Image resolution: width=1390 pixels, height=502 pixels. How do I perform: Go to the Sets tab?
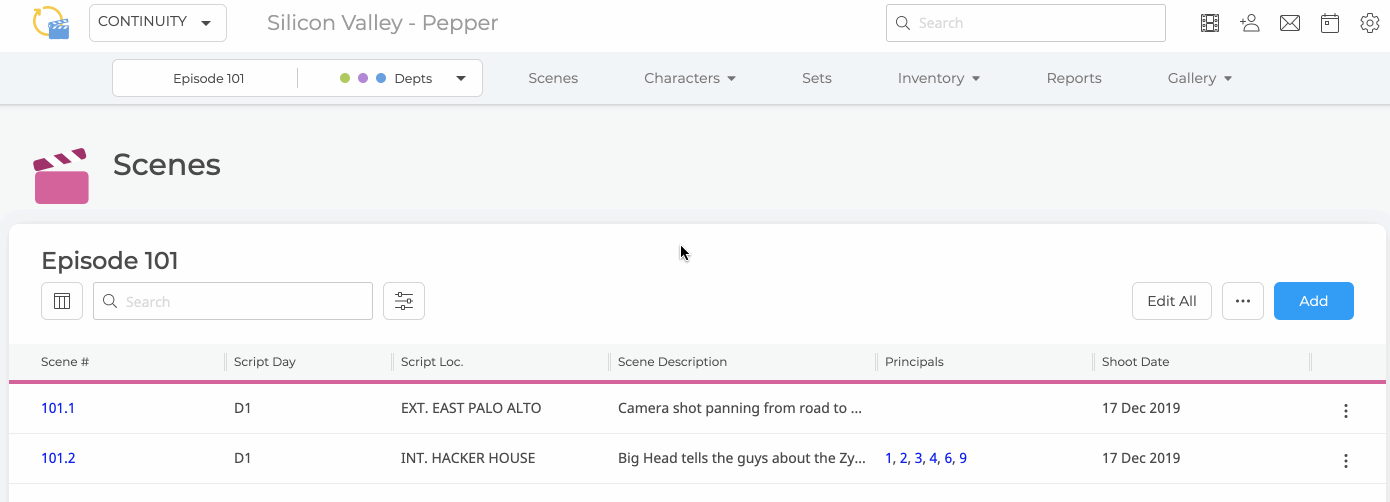pos(817,78)
